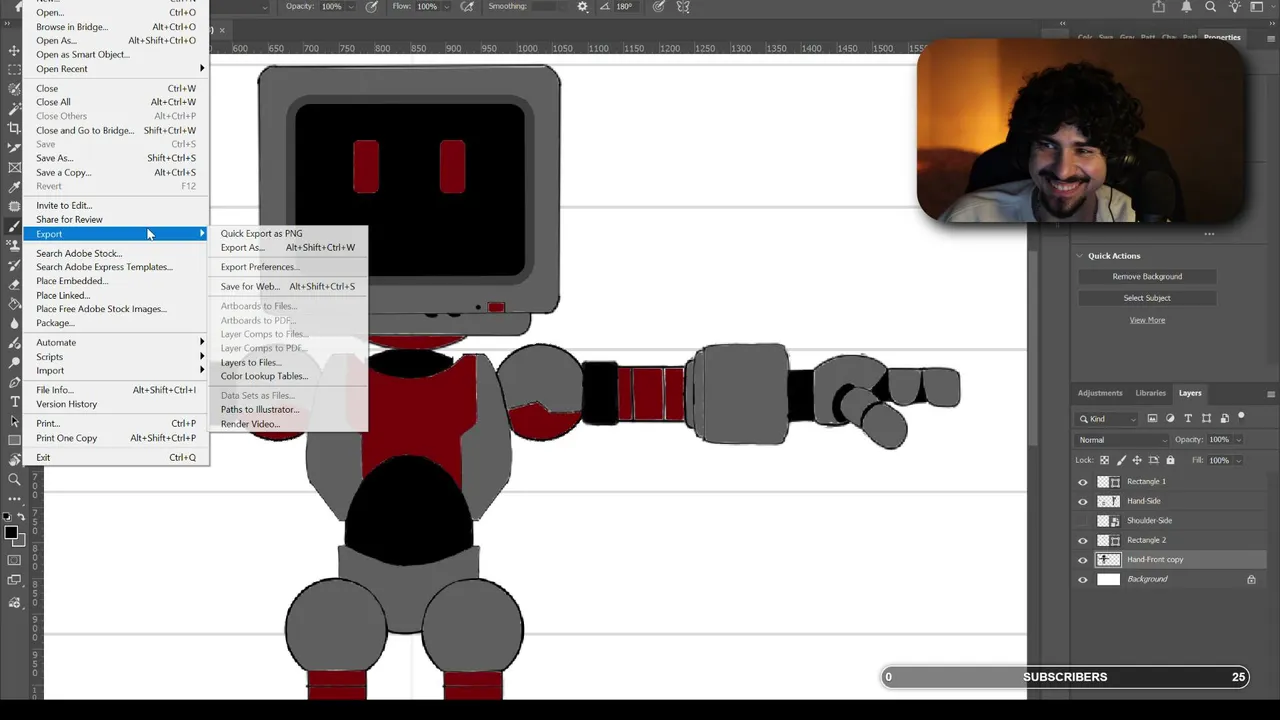Hide the Rectangle 2 layer

[x=1082, y=540]
